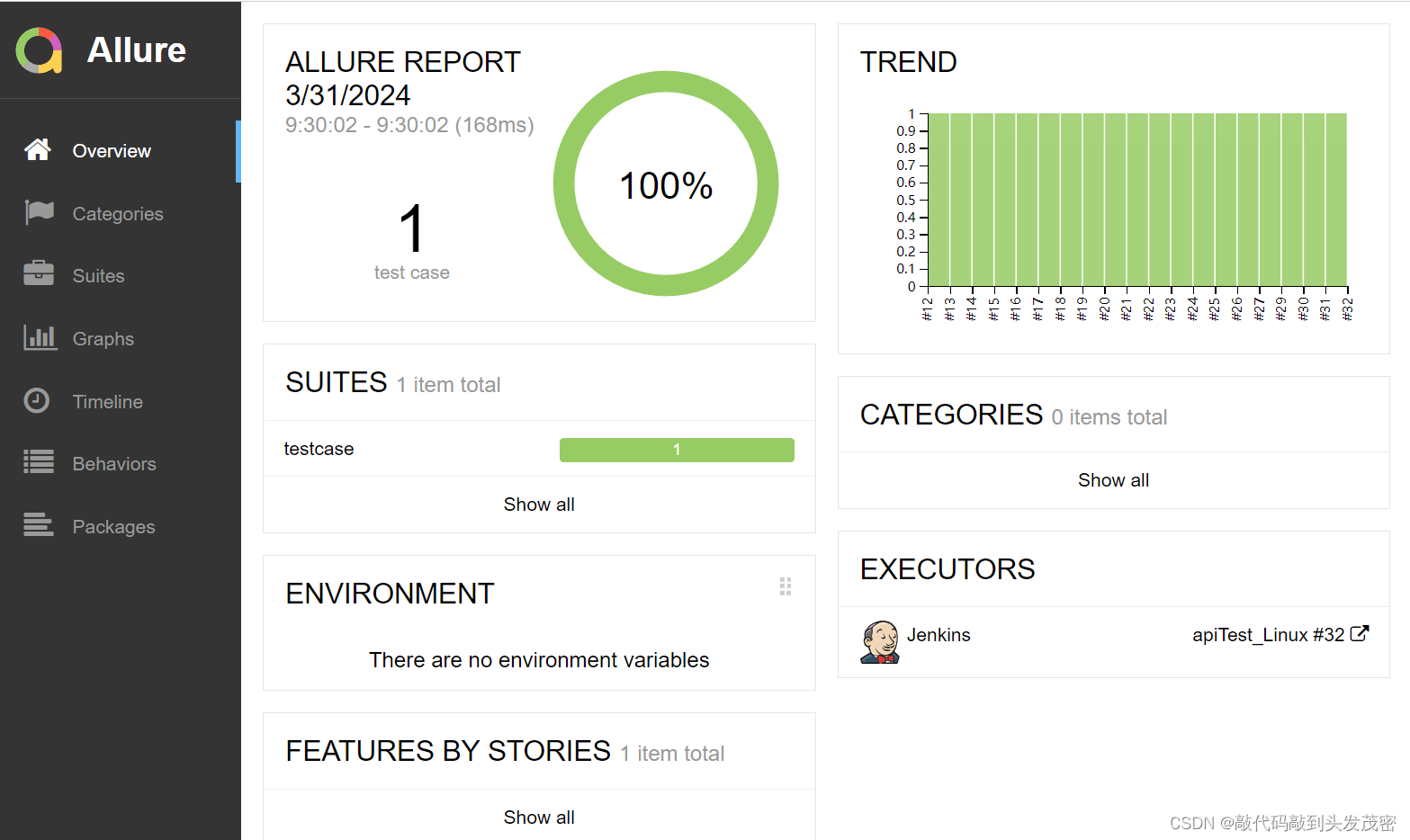The width and height of the screenshot is (1410, 840).
Task: Open the Timeline menu item
Action: [108, 402]
